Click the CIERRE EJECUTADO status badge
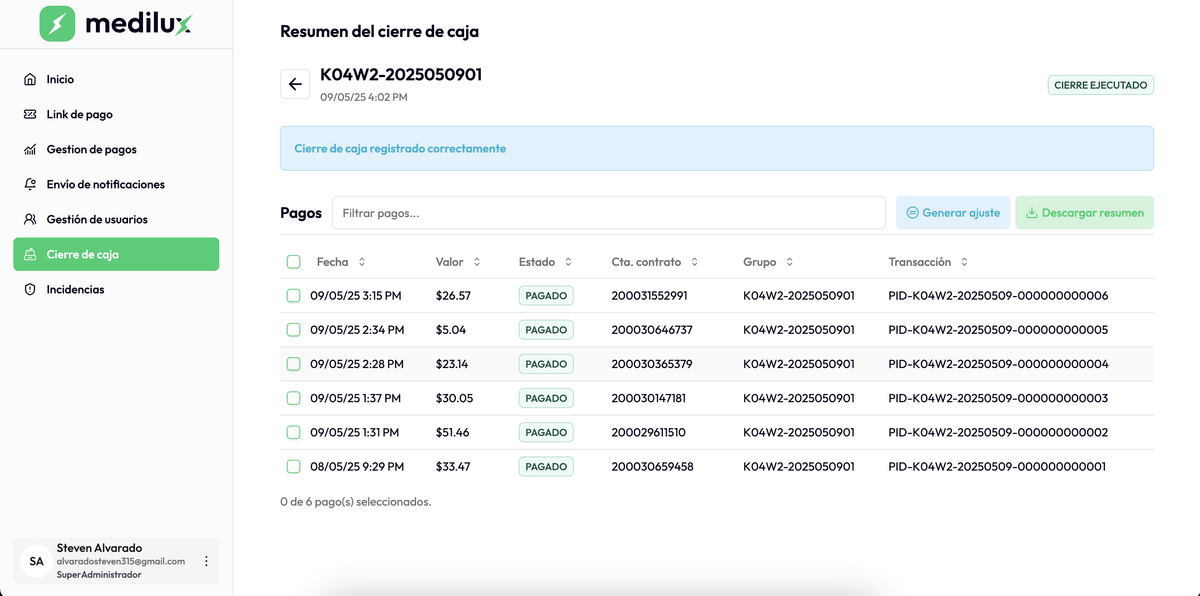The width and height of the screenshot is (1200, 596). pyautogui.click(x=1101, y=85)
